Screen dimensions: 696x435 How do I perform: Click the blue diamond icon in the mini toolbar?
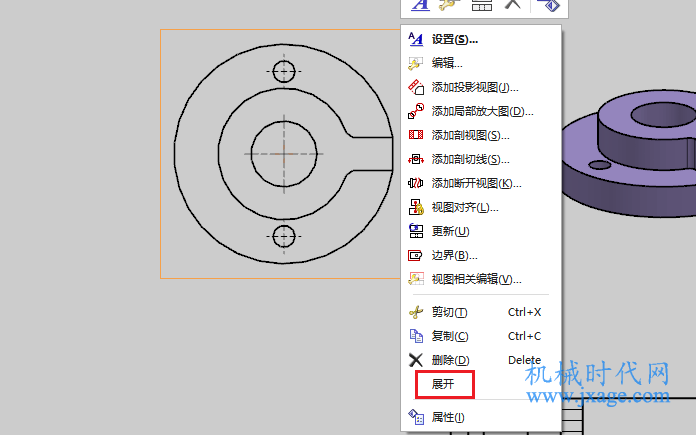548,5
